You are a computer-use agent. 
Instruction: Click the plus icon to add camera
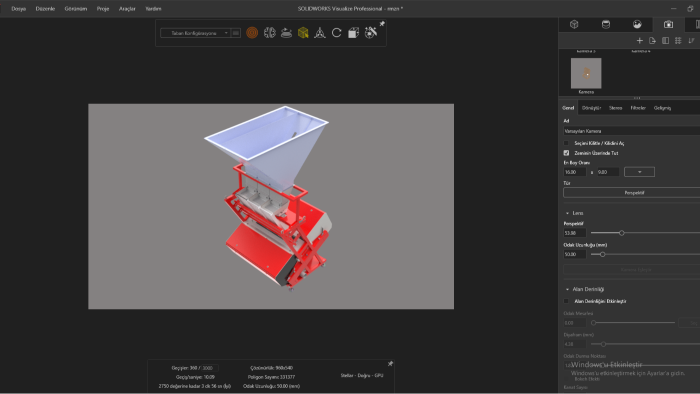coord(639,41)
